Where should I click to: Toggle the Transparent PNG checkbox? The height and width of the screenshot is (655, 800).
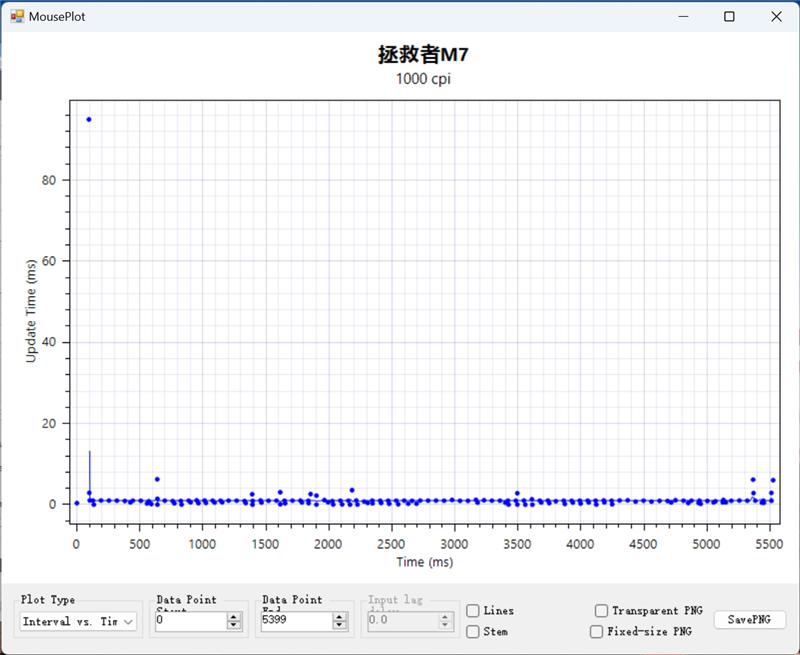(x=601, y=611)
